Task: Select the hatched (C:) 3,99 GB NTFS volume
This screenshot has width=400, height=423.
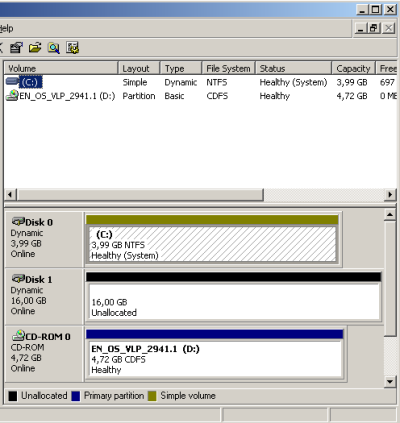Action: (x=212, y=244)
